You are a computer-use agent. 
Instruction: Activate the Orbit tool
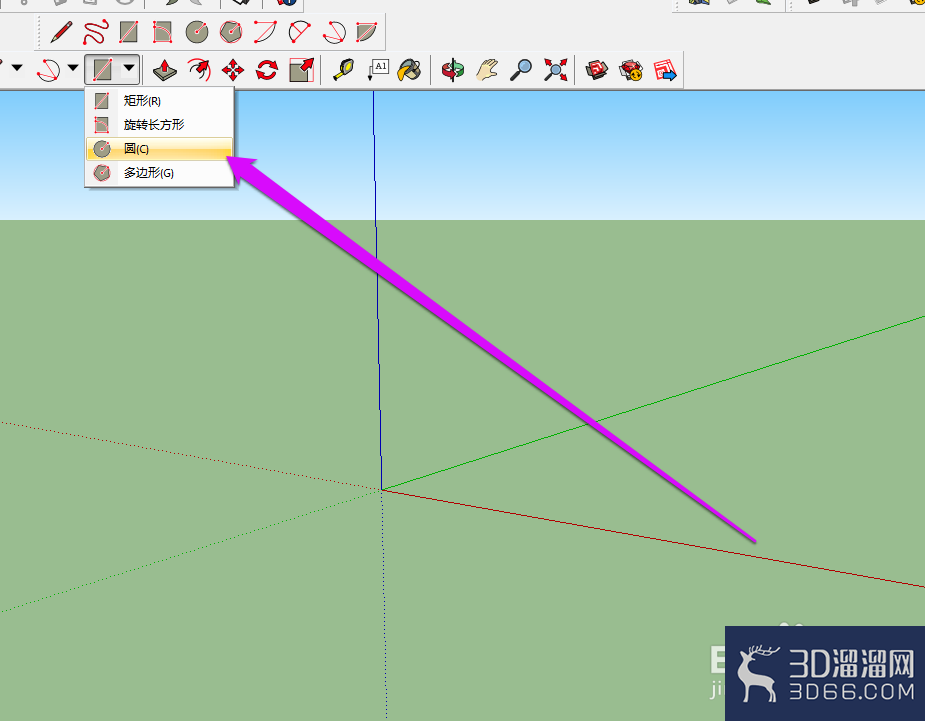[x=452, y=70]
